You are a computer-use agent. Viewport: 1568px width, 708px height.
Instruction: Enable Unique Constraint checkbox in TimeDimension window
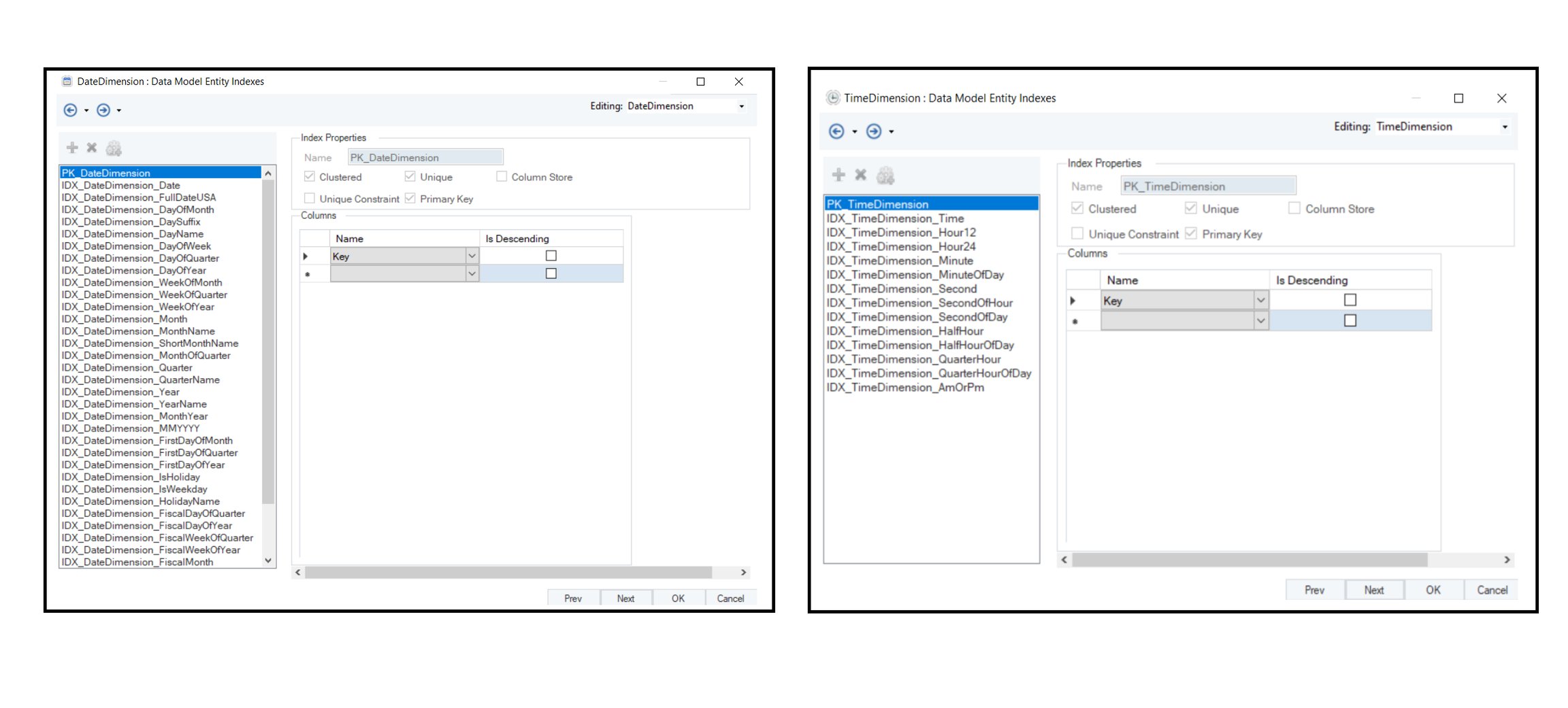pyautogui.click(x=1077, y=234)
